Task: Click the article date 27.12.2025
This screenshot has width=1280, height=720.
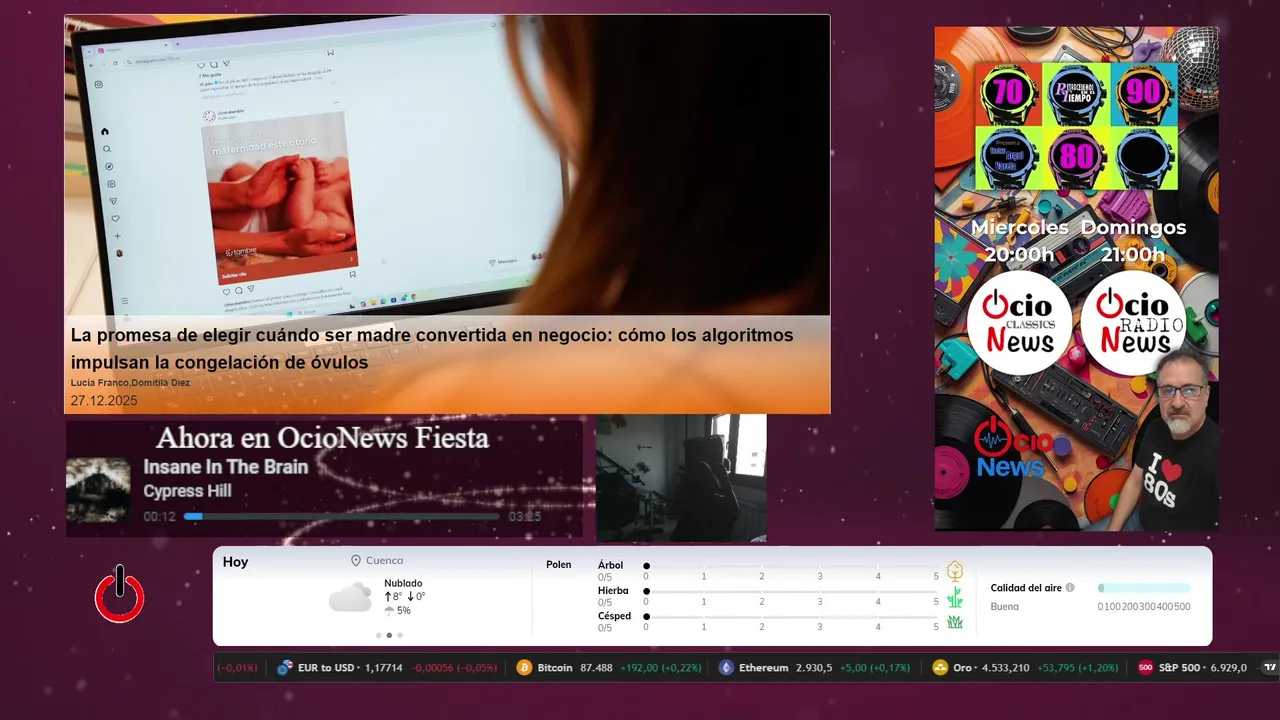Action: (104, 401)
